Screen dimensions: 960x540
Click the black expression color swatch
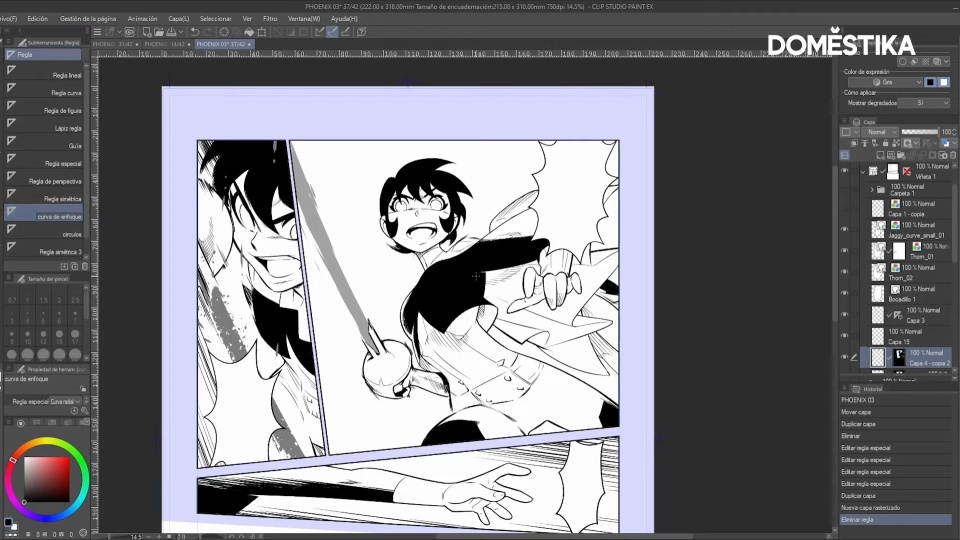(x=930, y=82)
